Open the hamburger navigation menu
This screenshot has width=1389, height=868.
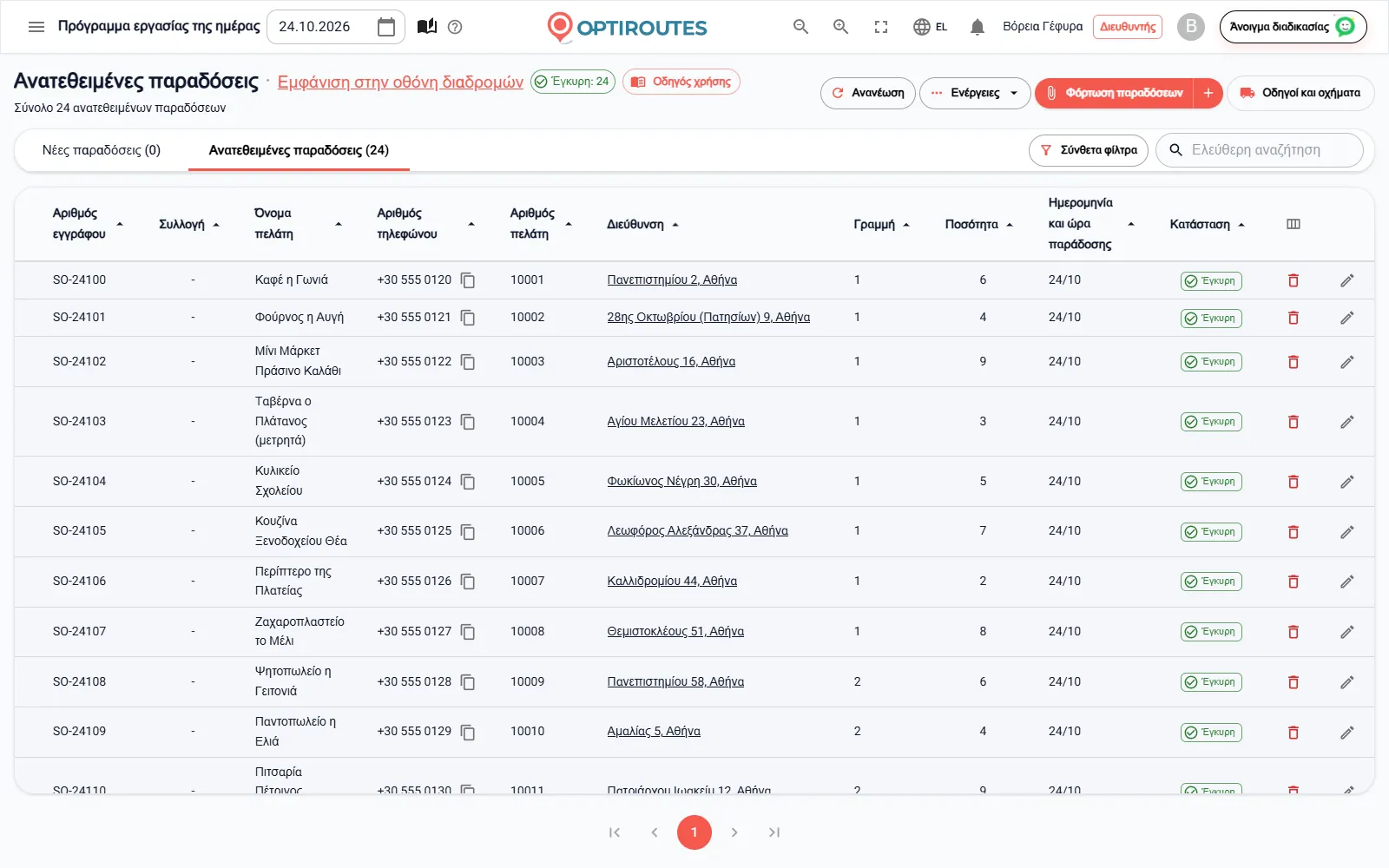click(x=36, y=27)
